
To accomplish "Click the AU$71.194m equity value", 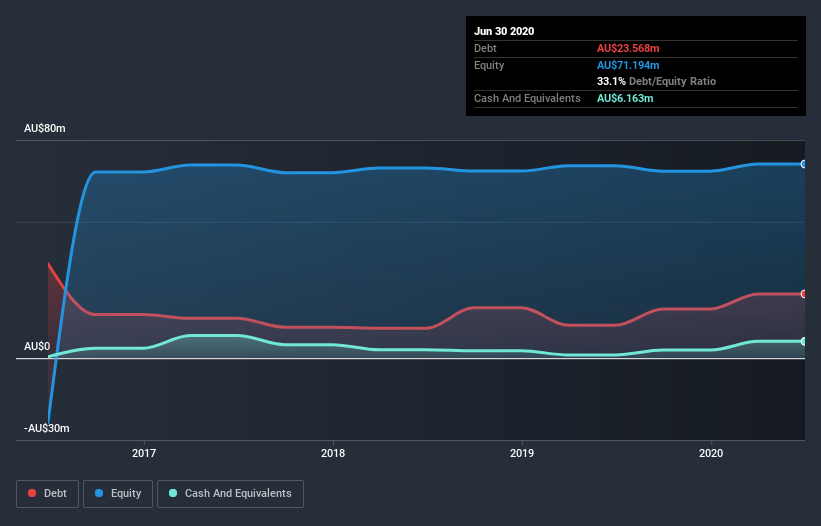I will [628, 65].
